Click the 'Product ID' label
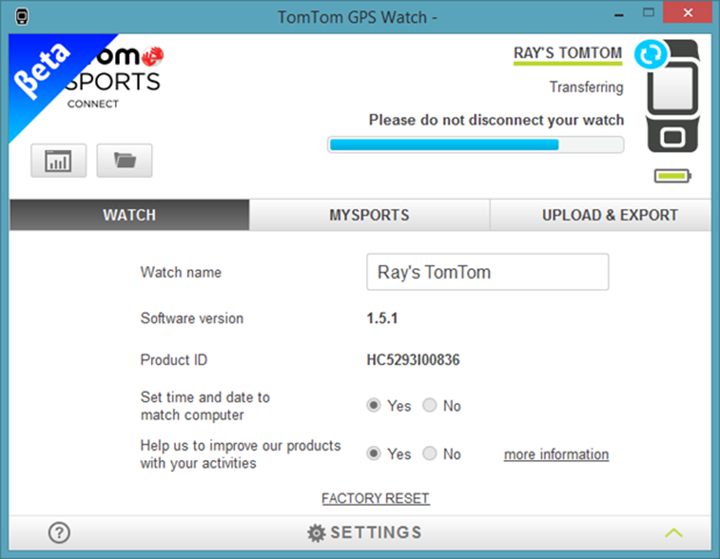The width and height of the screenshot is (720, 559). click(x=174, y=360)
